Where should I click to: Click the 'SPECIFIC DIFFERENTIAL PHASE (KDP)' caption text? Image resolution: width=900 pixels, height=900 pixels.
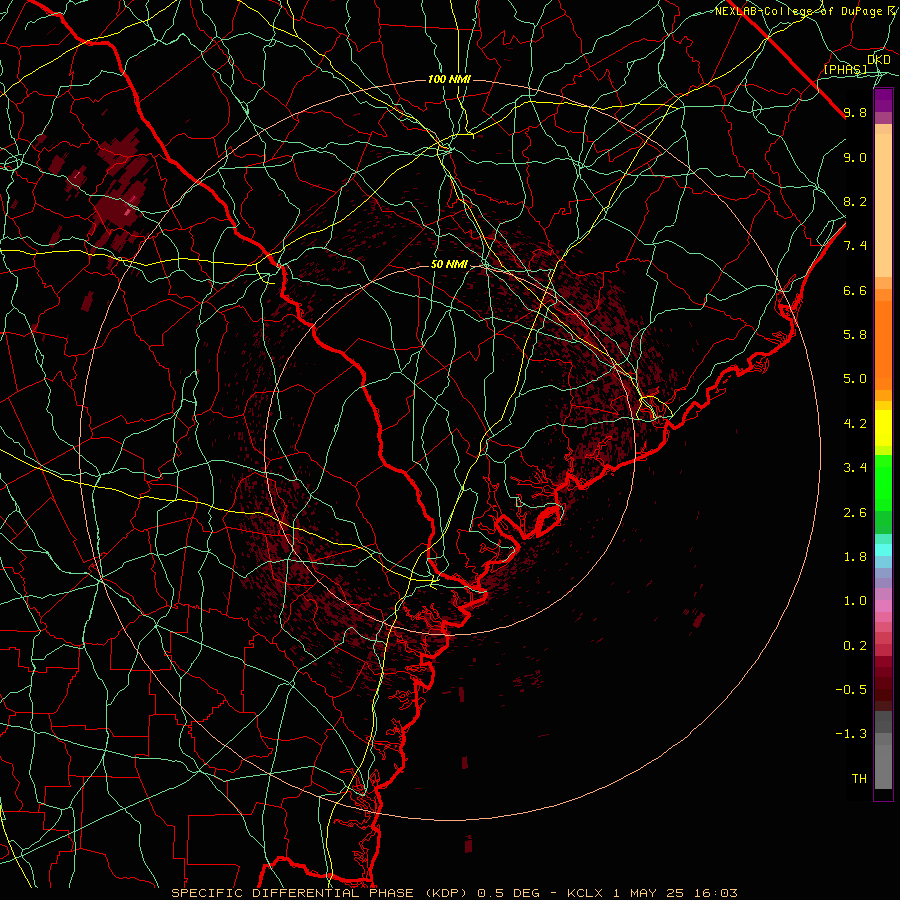(321, 893)
